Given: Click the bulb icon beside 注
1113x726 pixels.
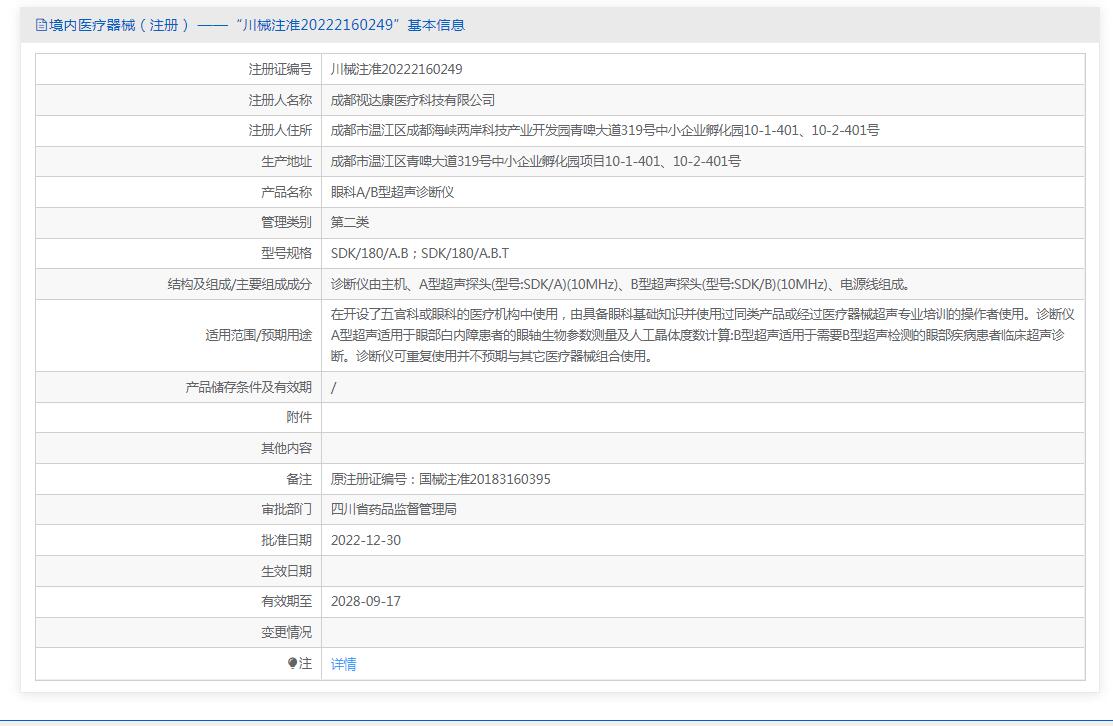Looking at the screenshot, I should 292,663.
